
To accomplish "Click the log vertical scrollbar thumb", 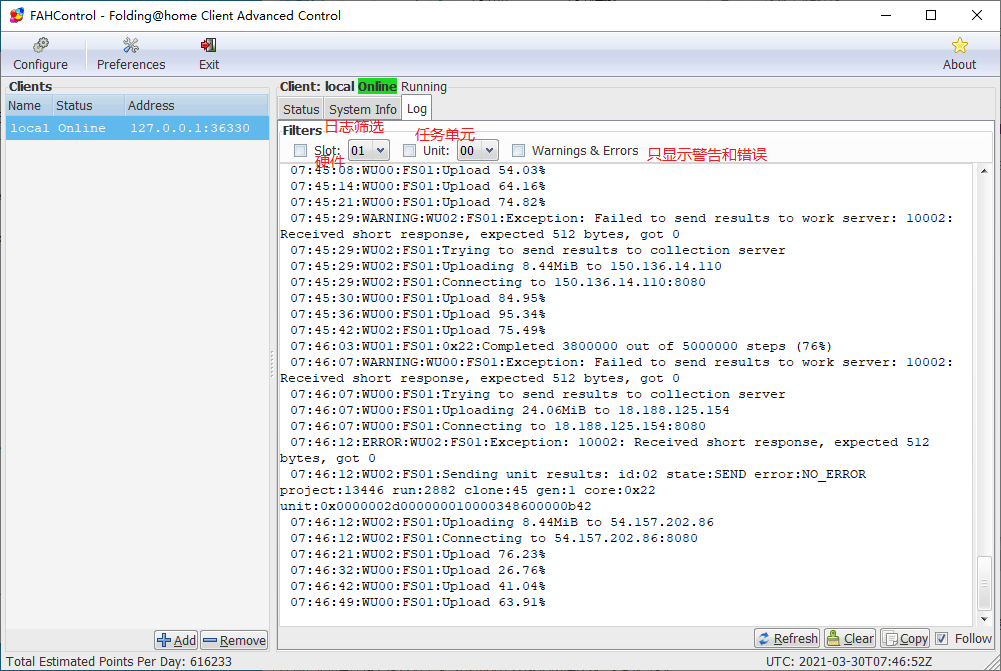I will click(x=984, y=584).
